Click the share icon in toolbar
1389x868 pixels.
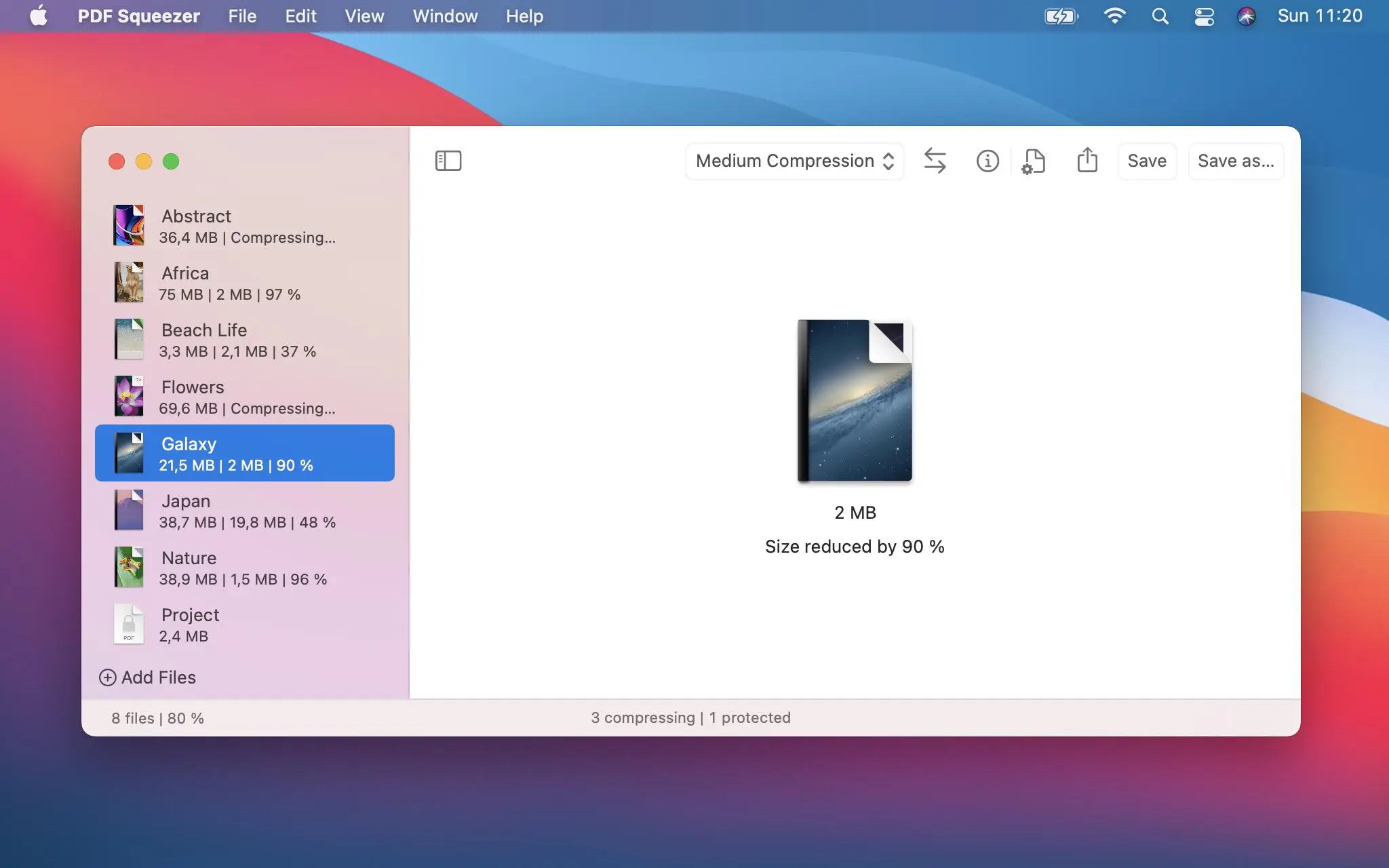click(x=1087, y=161)
